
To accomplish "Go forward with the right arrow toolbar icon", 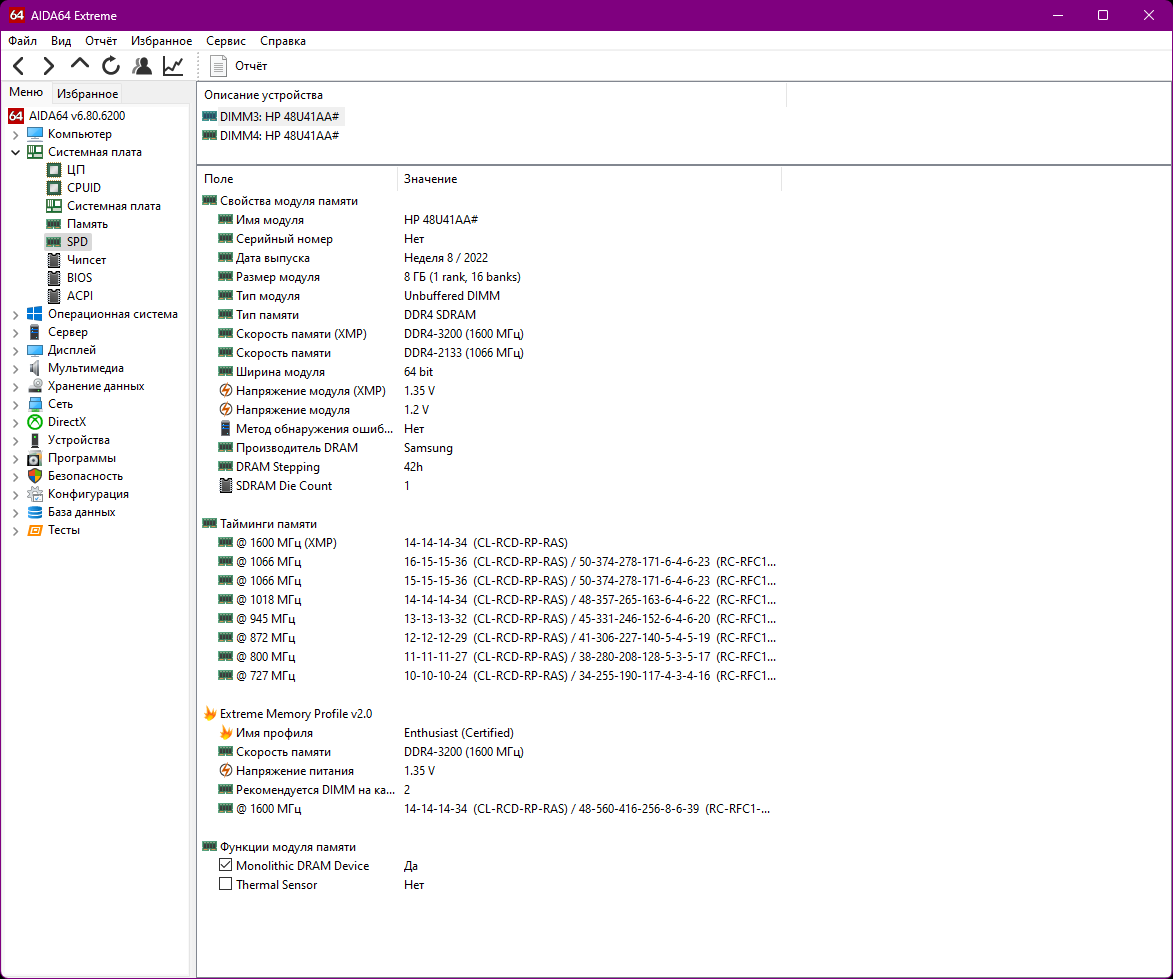I will [49, 66].
